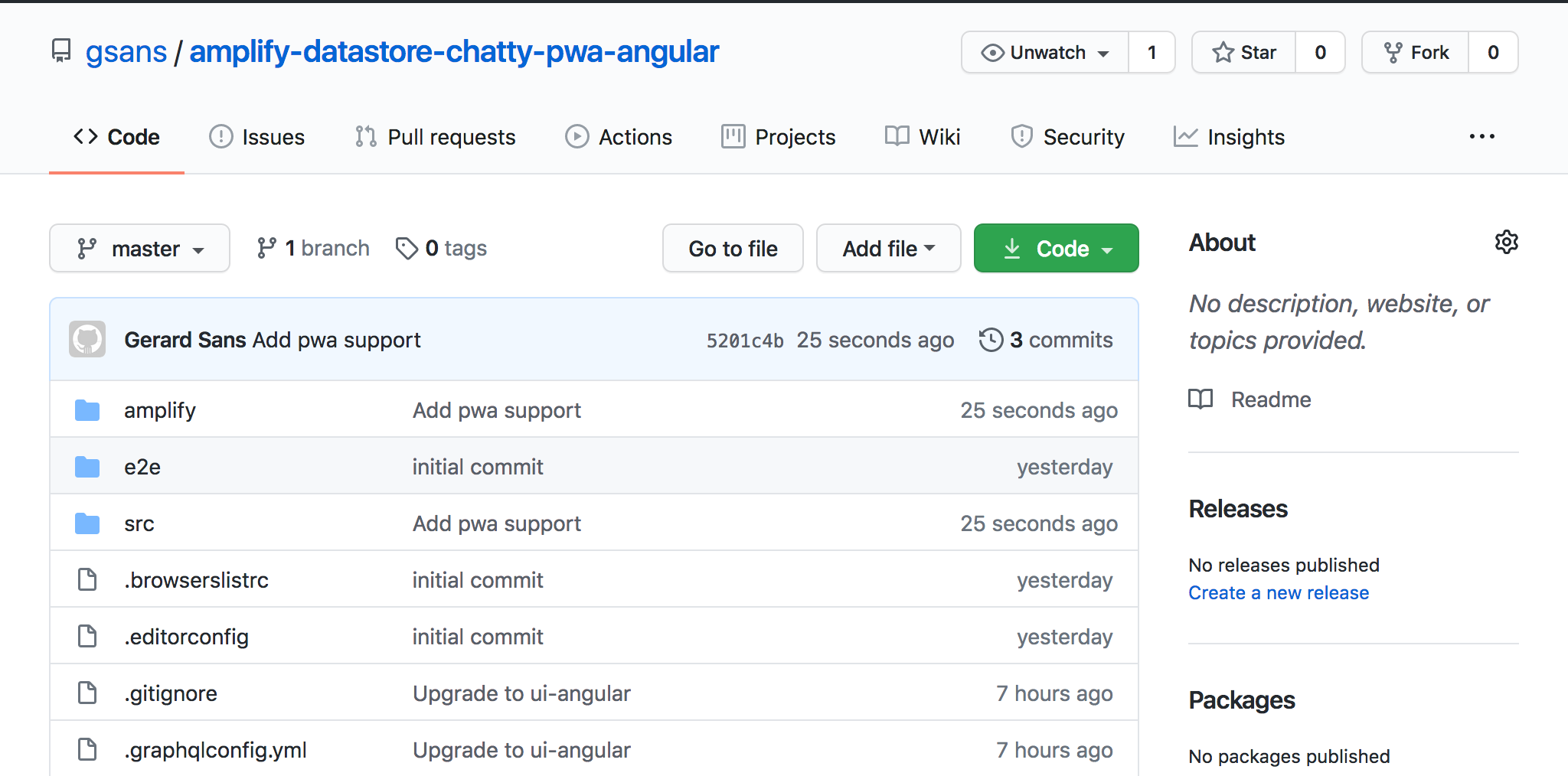The image size is (1568, 776).
Task: Click the .gitignore file icon
Action: 87,693
